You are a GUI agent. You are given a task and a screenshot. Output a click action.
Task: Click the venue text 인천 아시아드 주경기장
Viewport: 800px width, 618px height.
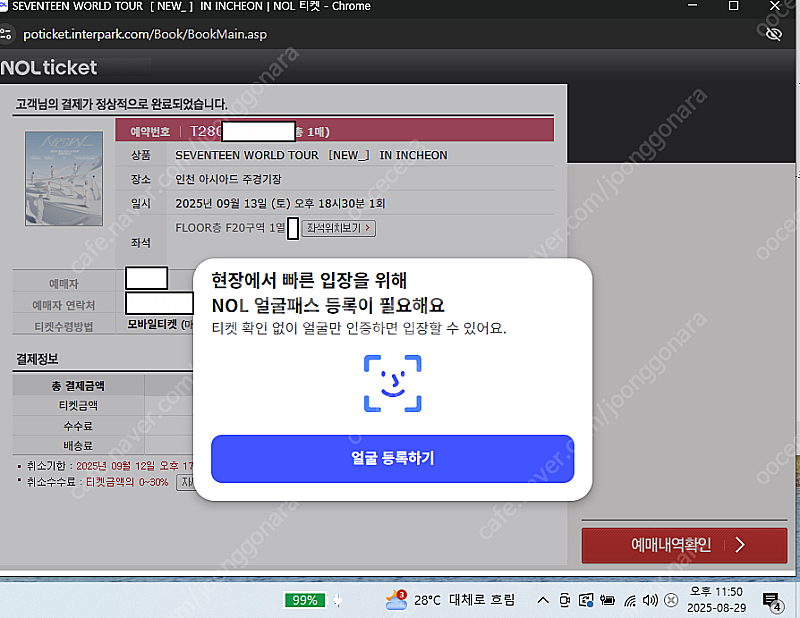tap(228, 179)
